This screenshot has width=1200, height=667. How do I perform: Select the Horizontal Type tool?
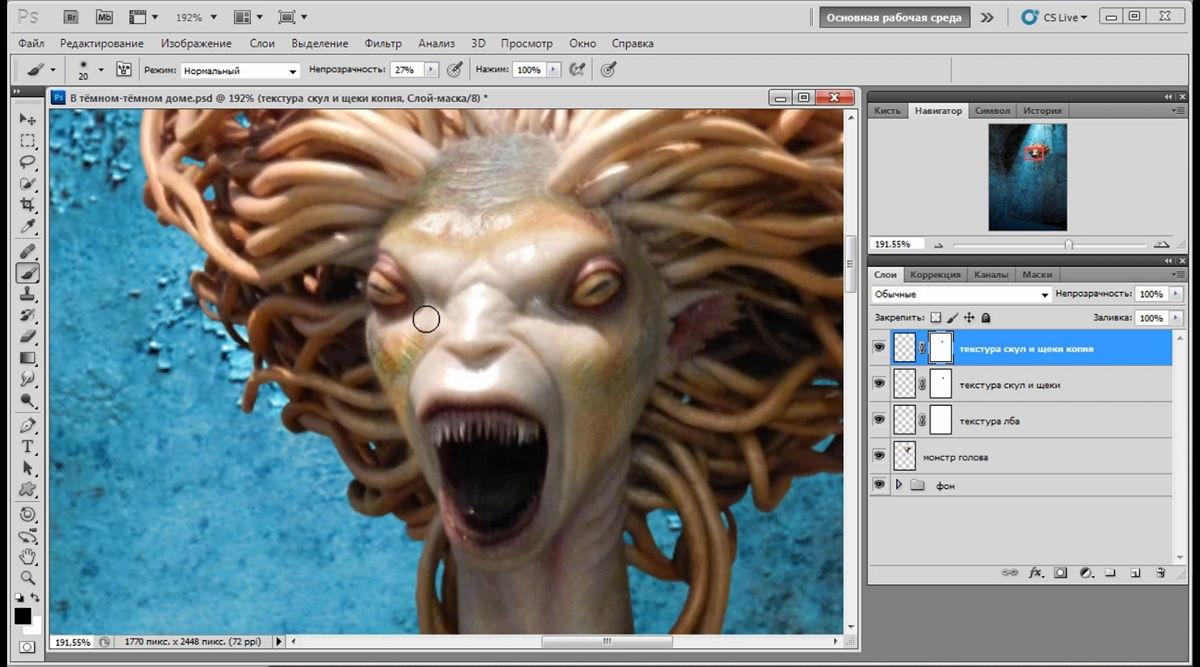coord(27,446)
